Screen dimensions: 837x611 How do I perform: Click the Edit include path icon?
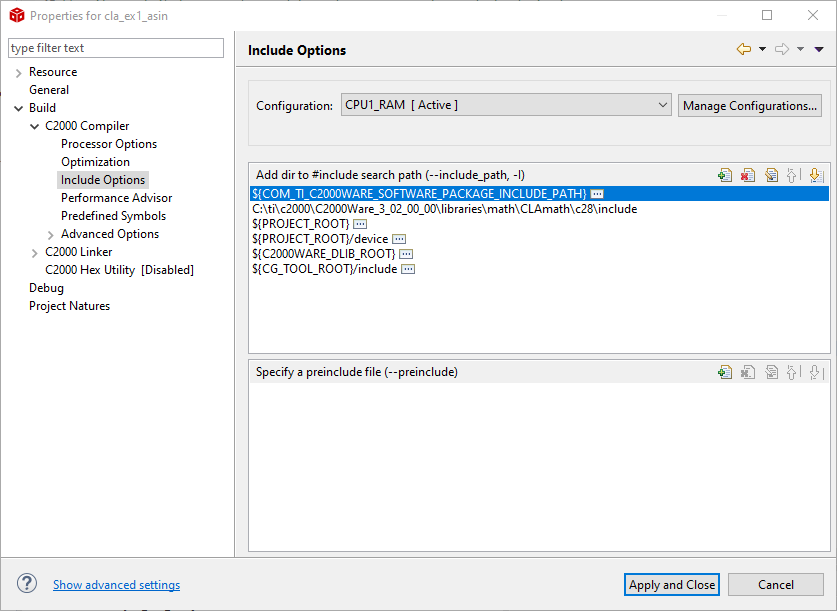[771, 175]
